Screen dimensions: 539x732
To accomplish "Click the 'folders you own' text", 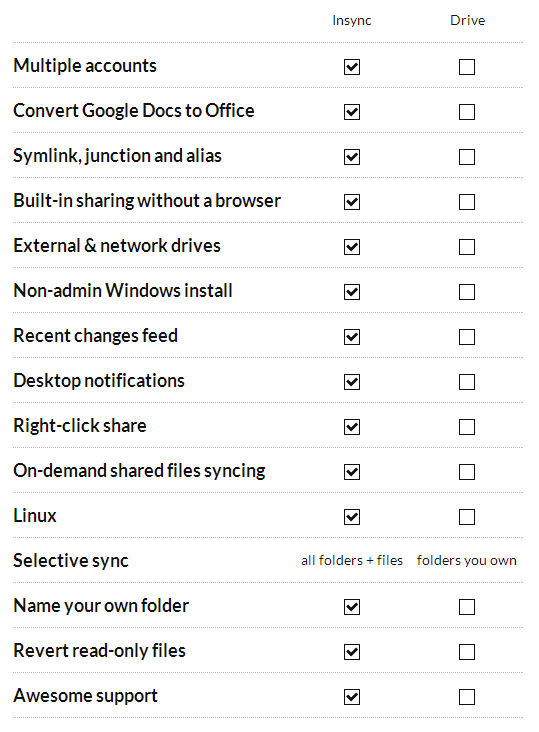I will coord(467,560).
